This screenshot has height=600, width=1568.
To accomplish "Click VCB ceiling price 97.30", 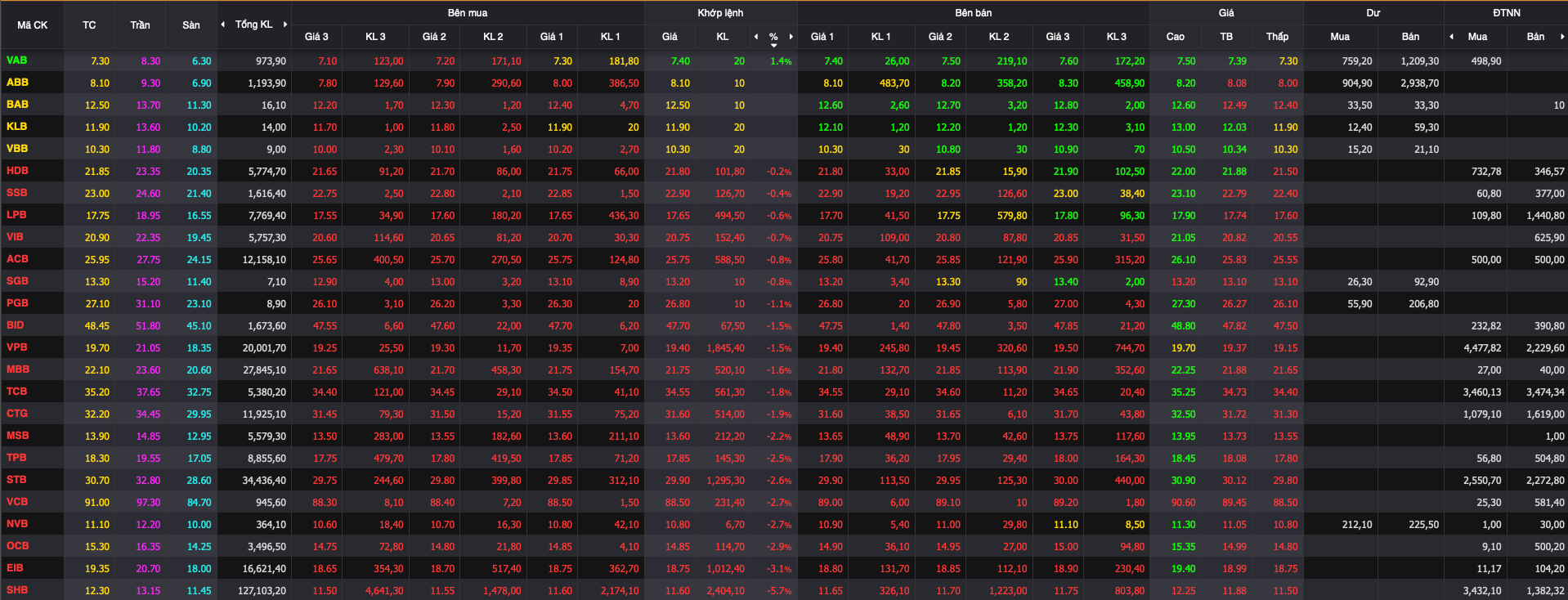I will point(148,502).
